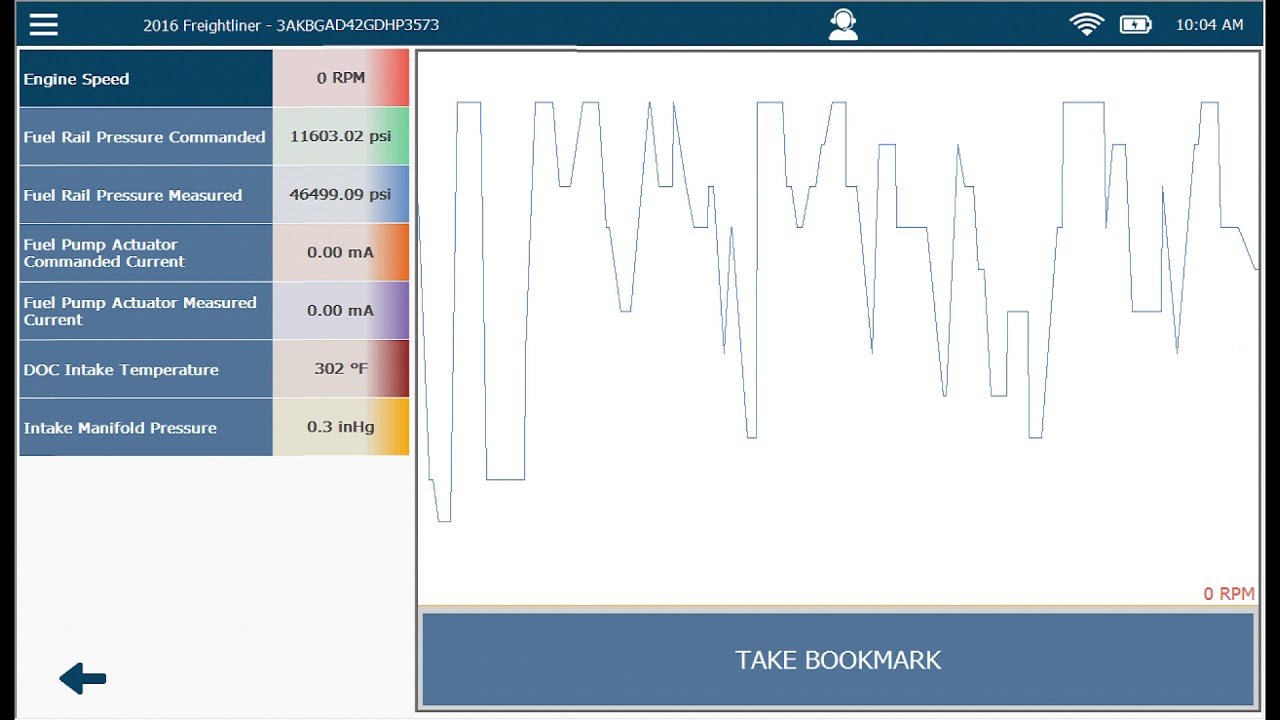Check the Wi-Fi signal icon
Viewport: 1280px width, 720px height.
1087,25
